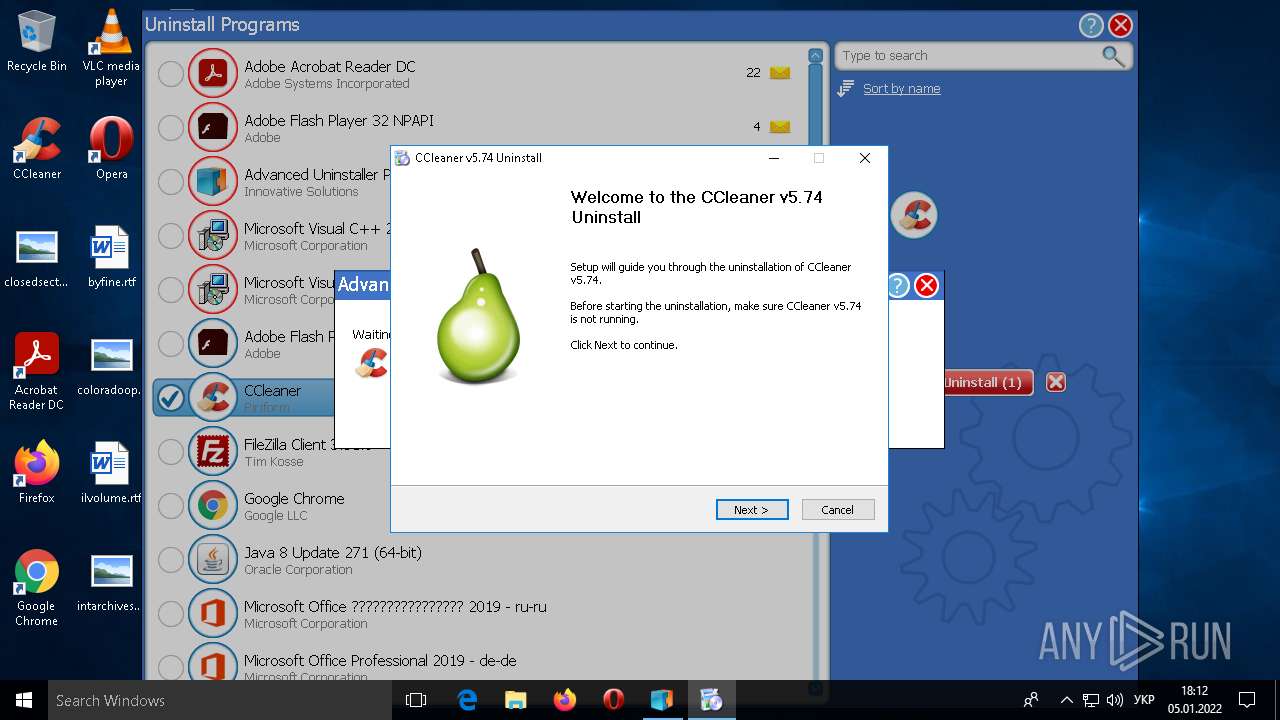Click the program list scroll up arrow
This screenshot has height=720, width=1280.
815,56
